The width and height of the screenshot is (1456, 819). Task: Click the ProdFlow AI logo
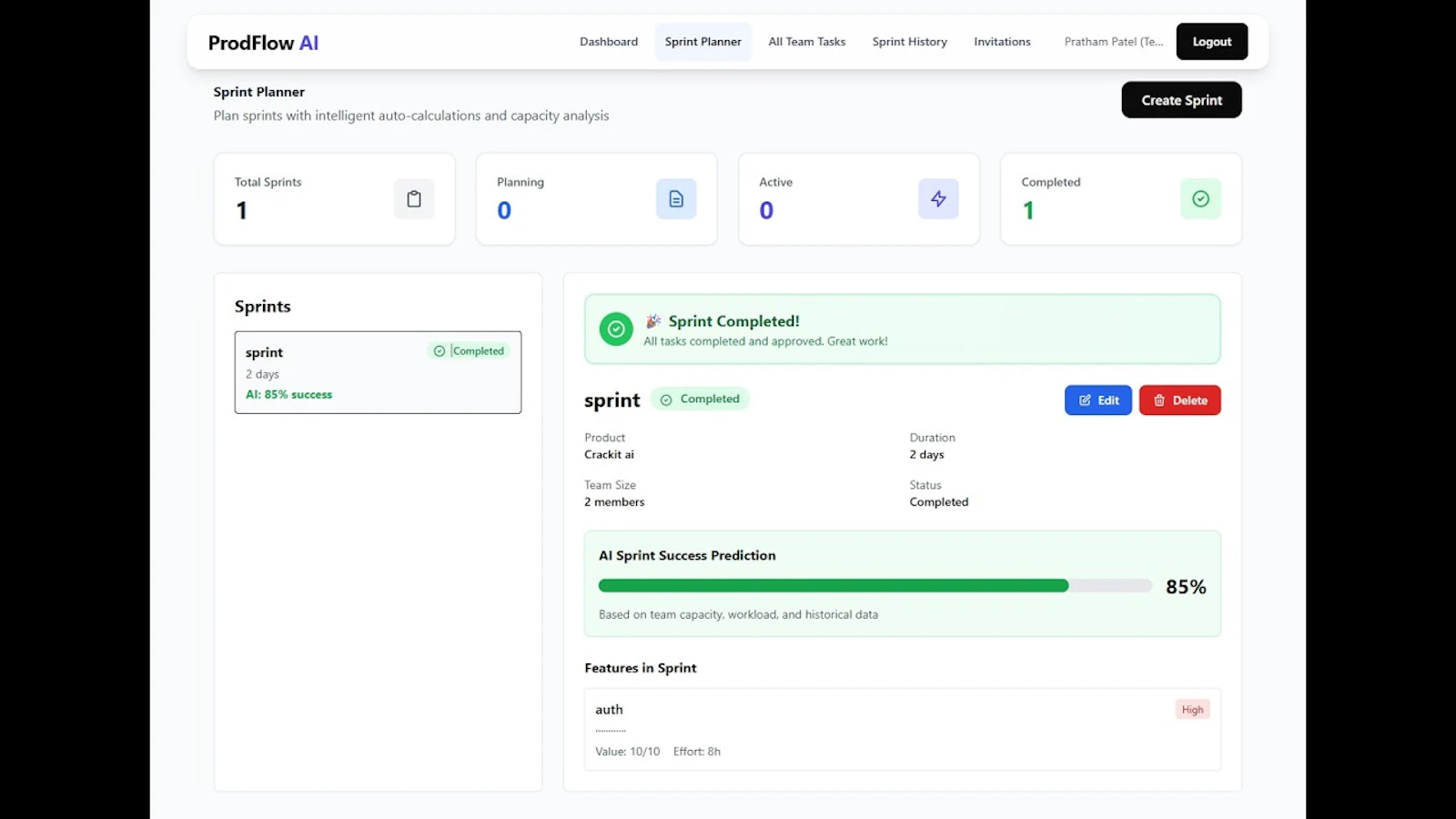coord(263,42)
